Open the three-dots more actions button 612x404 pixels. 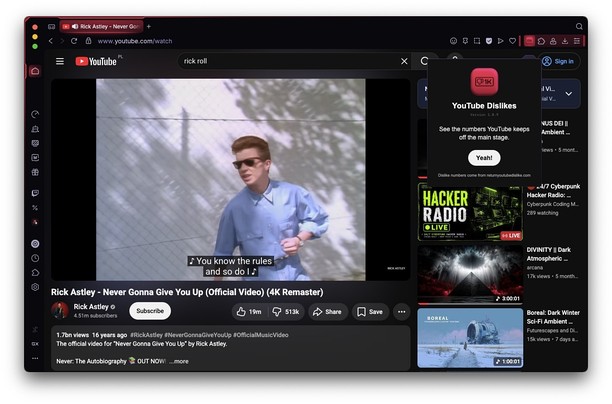pos(402,311)
